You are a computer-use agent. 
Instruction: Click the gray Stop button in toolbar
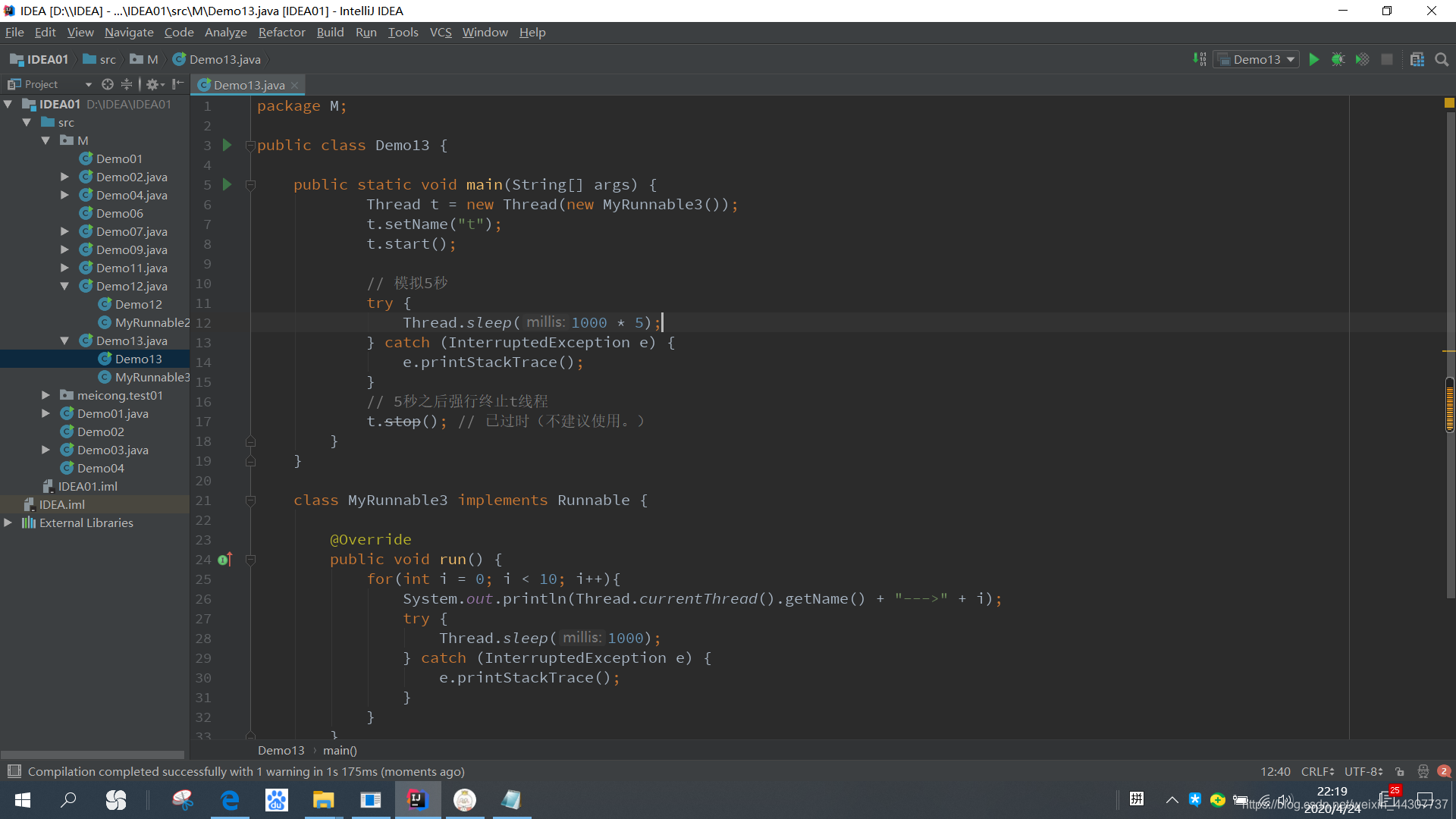coord(1387,59)
